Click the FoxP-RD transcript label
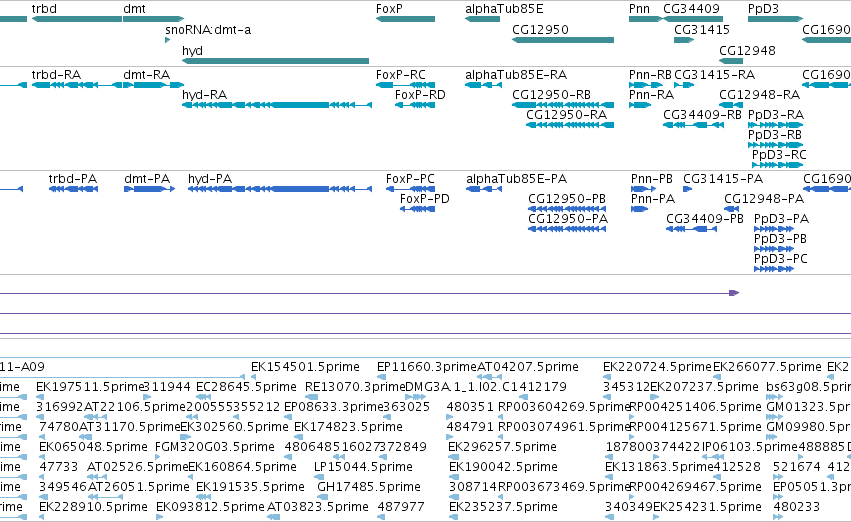 [x=420, y=95]
